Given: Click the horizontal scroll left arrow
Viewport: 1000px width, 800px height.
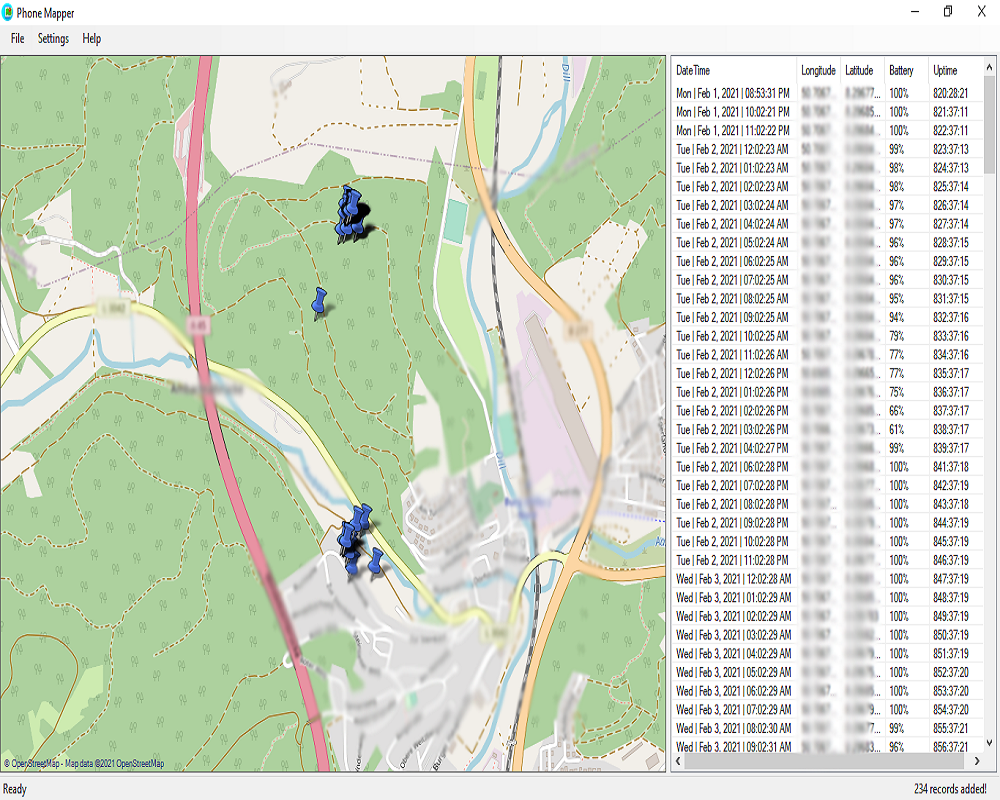Looking at the screenshot, I should pos(678,762).
